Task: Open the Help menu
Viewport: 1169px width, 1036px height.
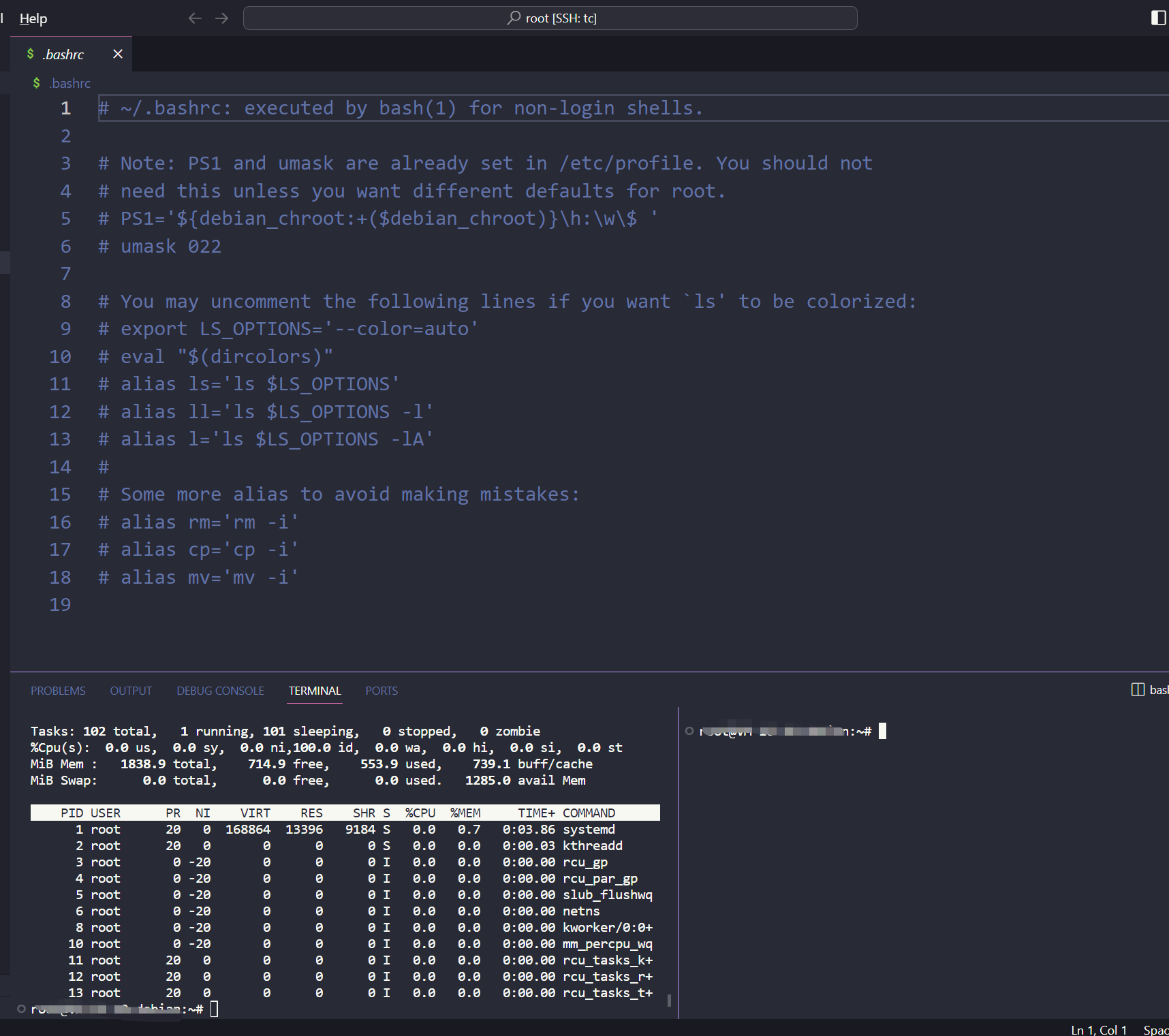Action: (x=33, y=18)
